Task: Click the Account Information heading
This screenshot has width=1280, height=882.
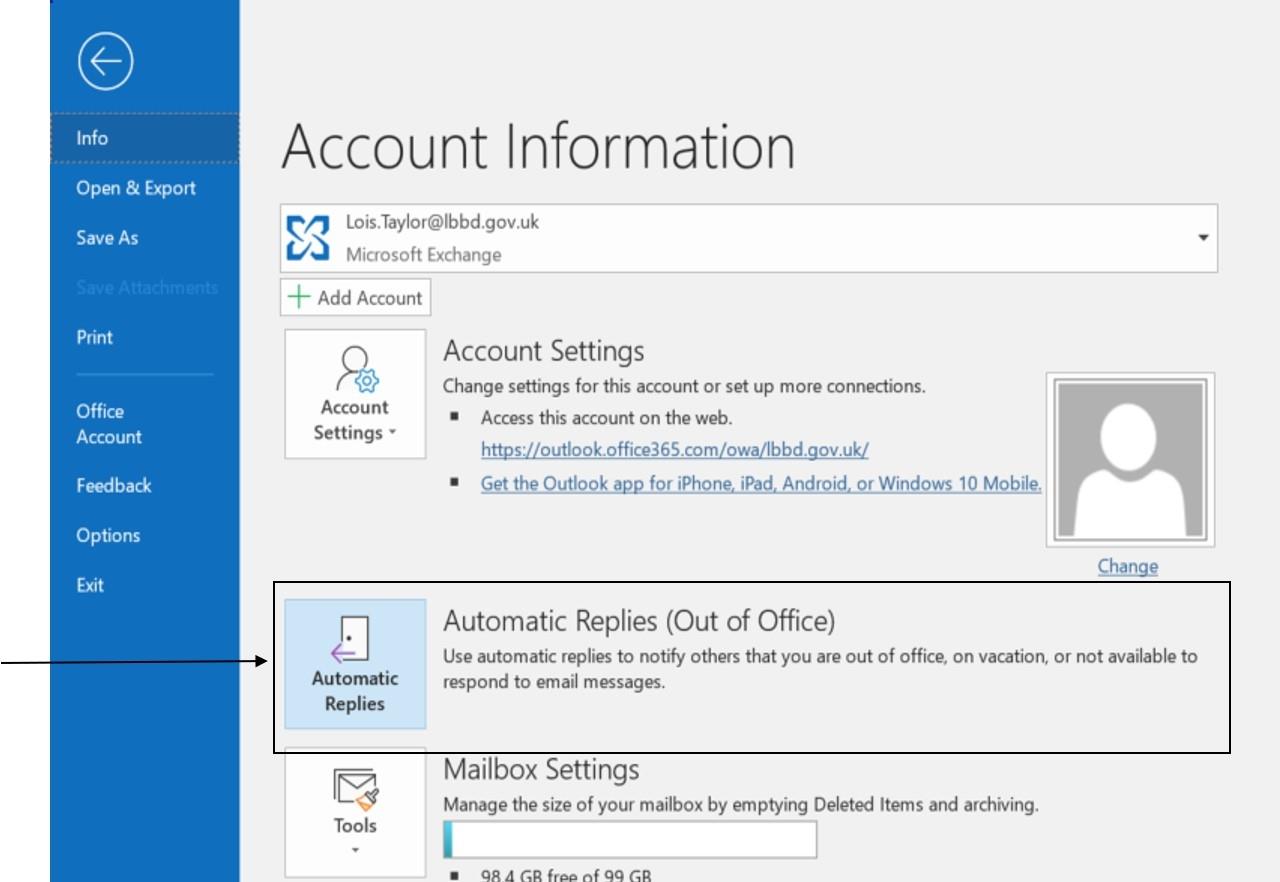Action: tap(538, 146)
